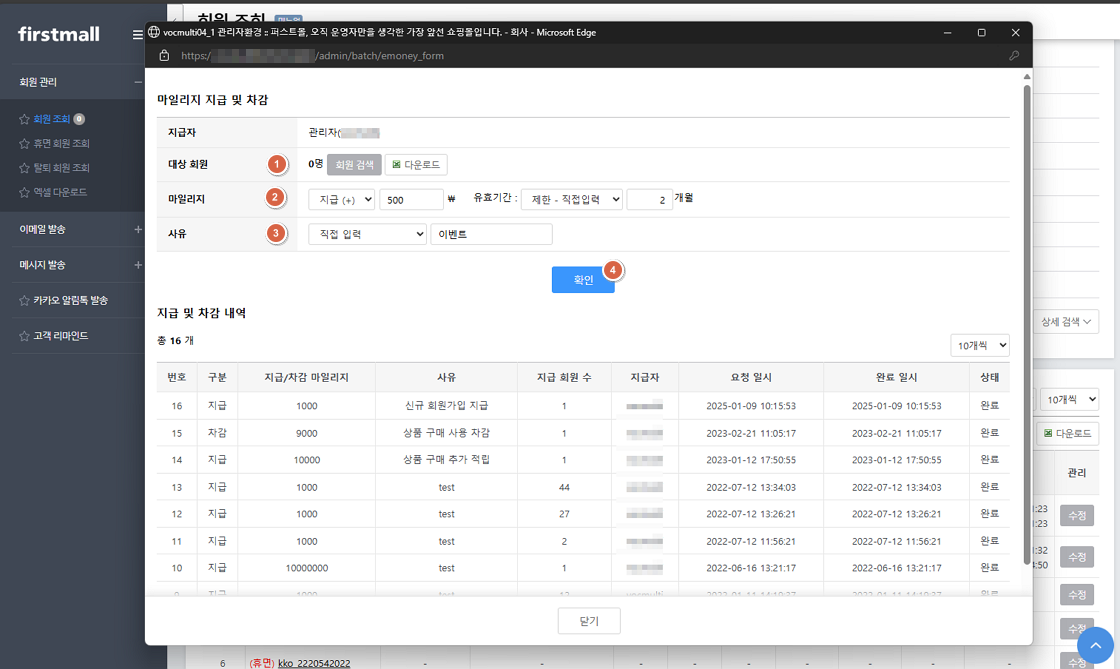Click the hamburger menu icon beside firstmall
Viewport: 1120px width, 669px height.
click(137, 35)
